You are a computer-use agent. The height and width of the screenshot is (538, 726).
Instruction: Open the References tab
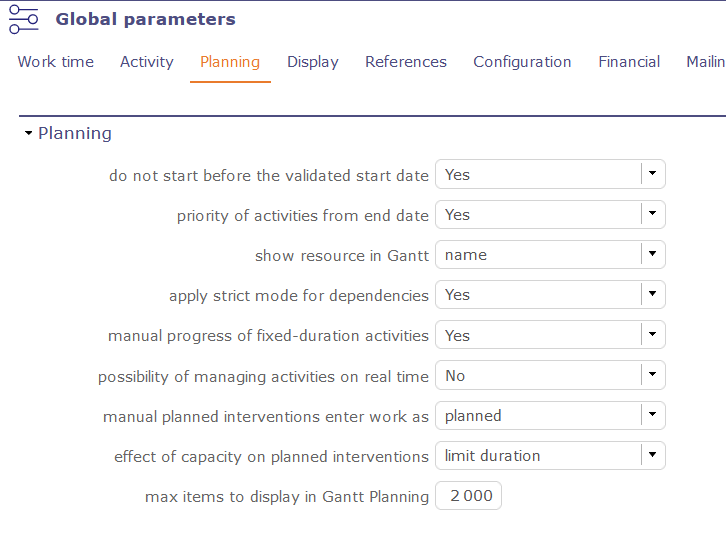click(406, 62)
